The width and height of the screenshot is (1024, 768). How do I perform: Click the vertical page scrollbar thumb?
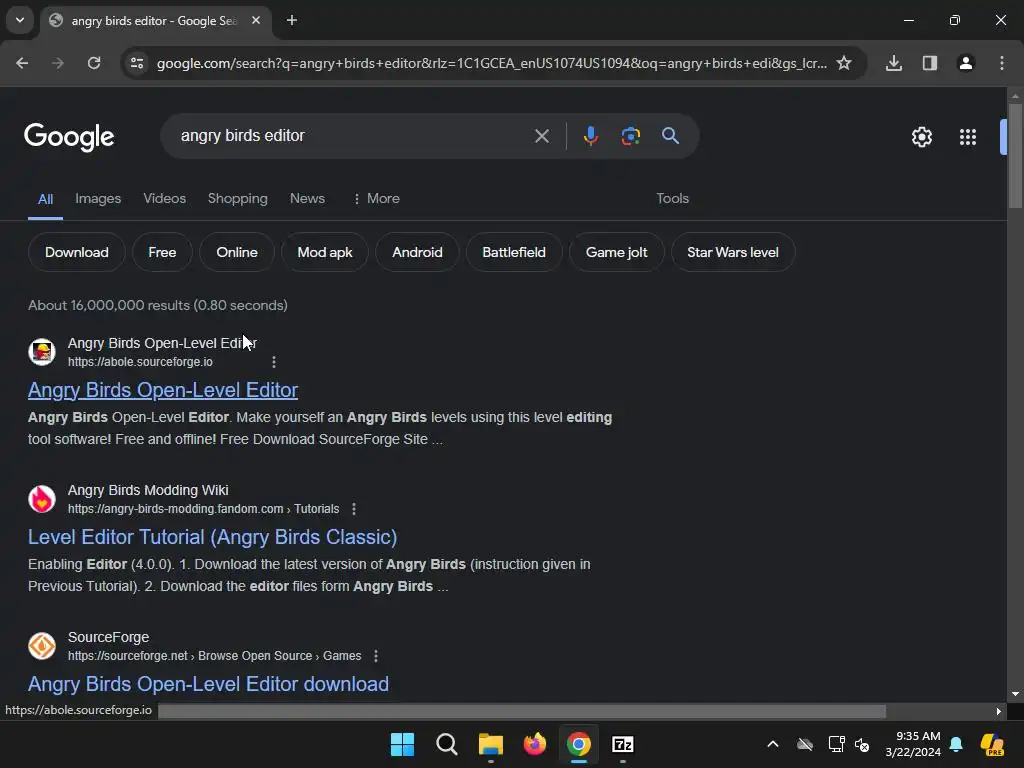tap(1015, 155)
